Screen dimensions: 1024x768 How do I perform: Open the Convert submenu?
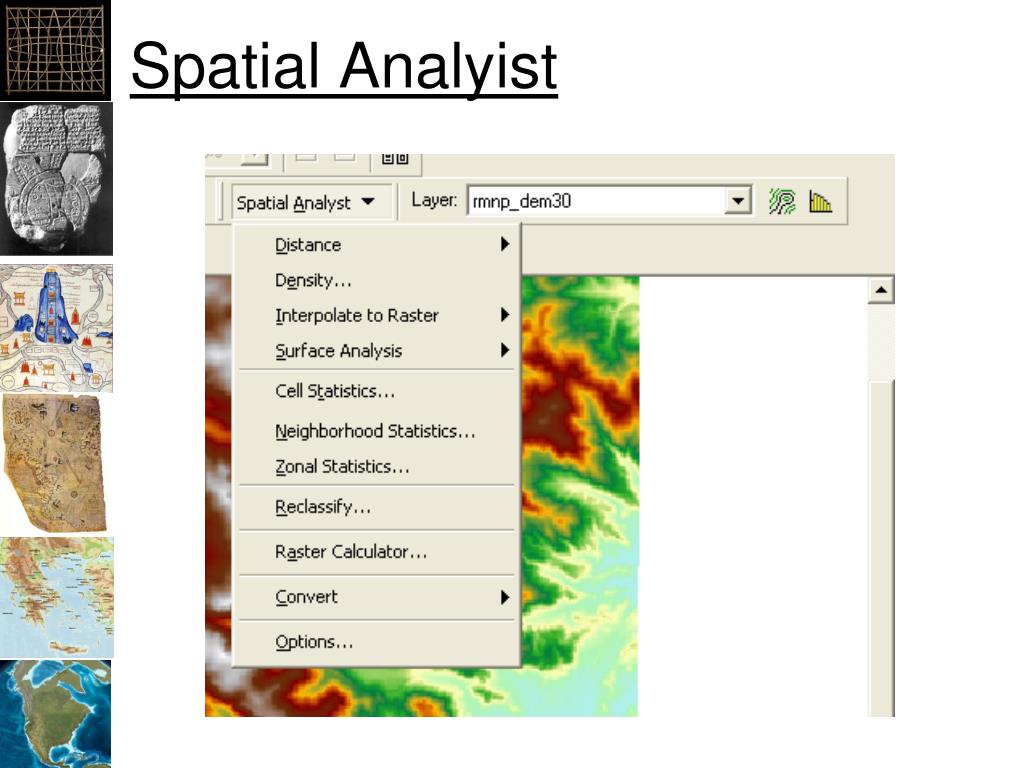pos(376,597)
